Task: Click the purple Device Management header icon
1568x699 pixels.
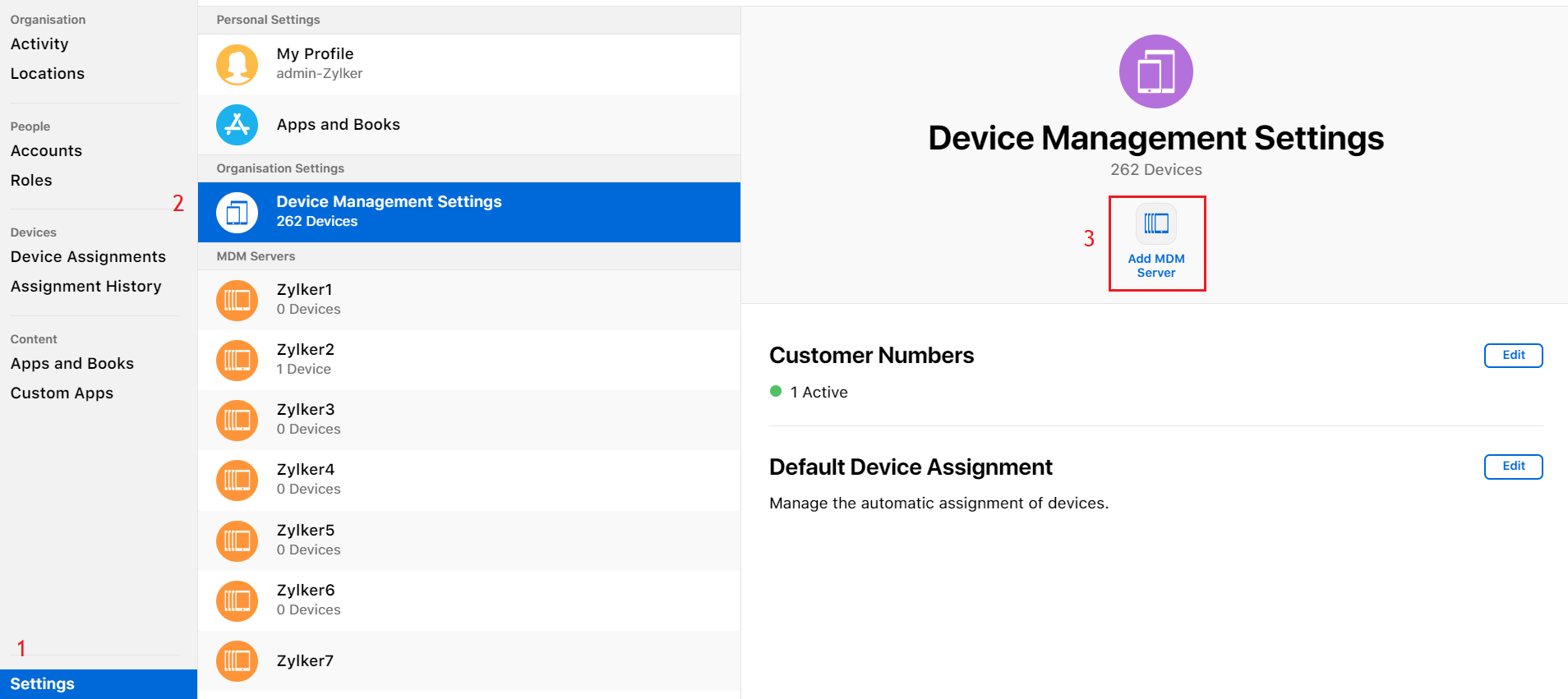Action: click(1155, 71)
